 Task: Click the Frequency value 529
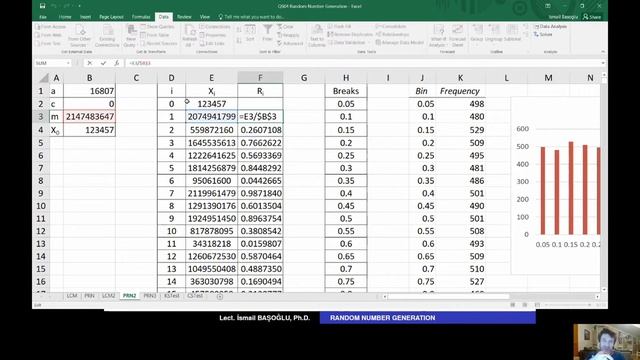tap(460, 130)
